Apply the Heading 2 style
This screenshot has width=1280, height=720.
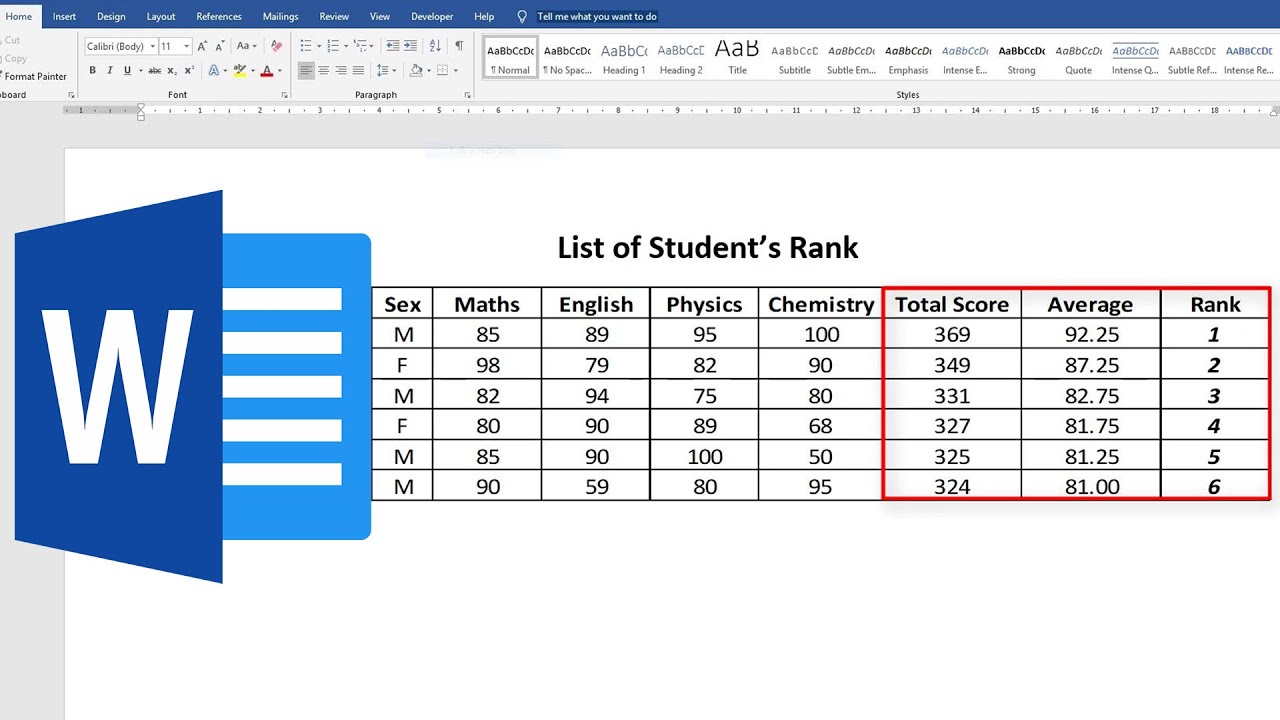coord(681,59)
